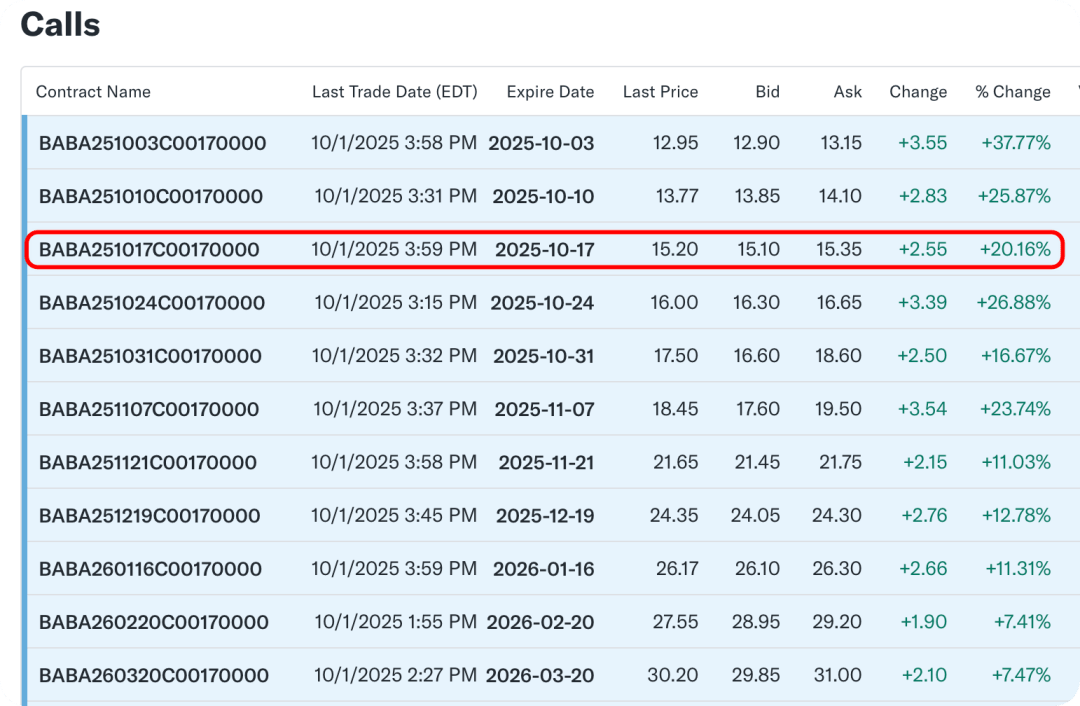Screen dimensions: 1080x706
Task: Click ask value 13.15
Action: (841, 143)
